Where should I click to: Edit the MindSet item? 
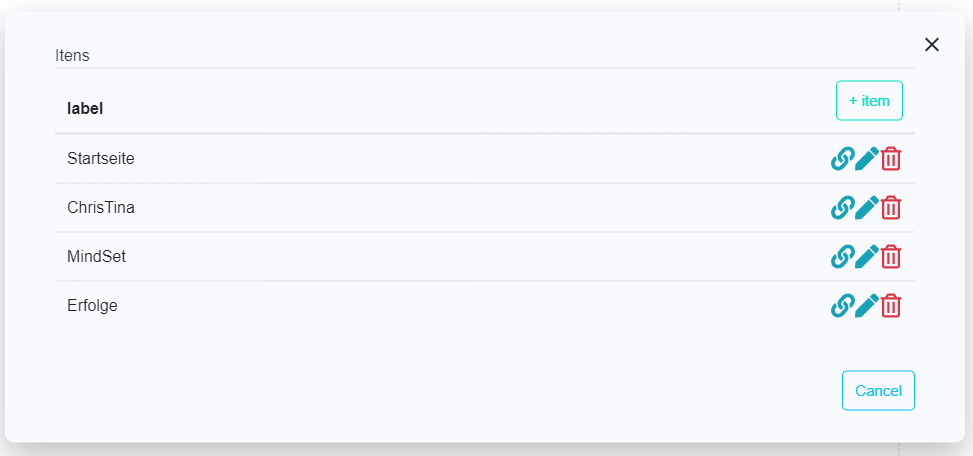866,257
